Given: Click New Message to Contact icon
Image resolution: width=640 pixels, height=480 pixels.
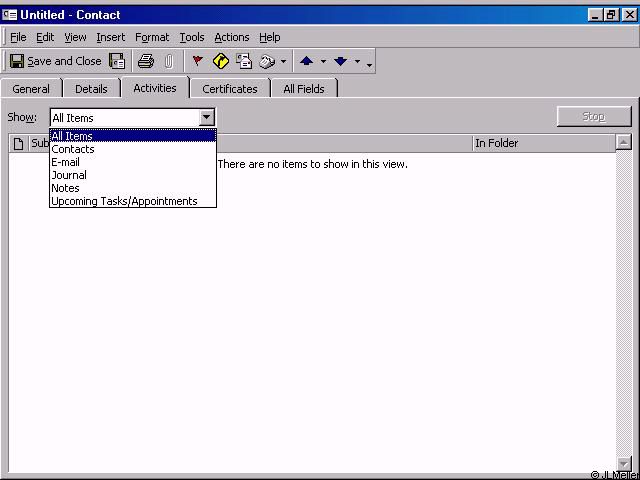Looking at the screenshot, I should [x=244, y=61].
